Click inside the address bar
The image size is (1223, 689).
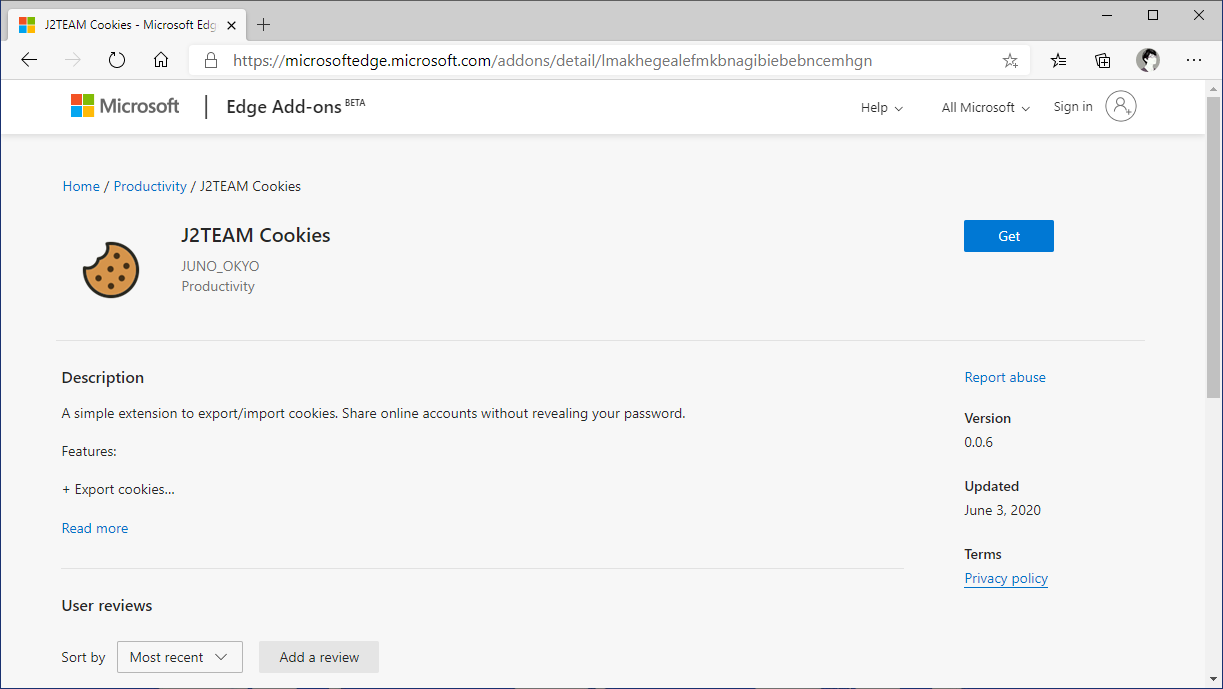[600, 60]
